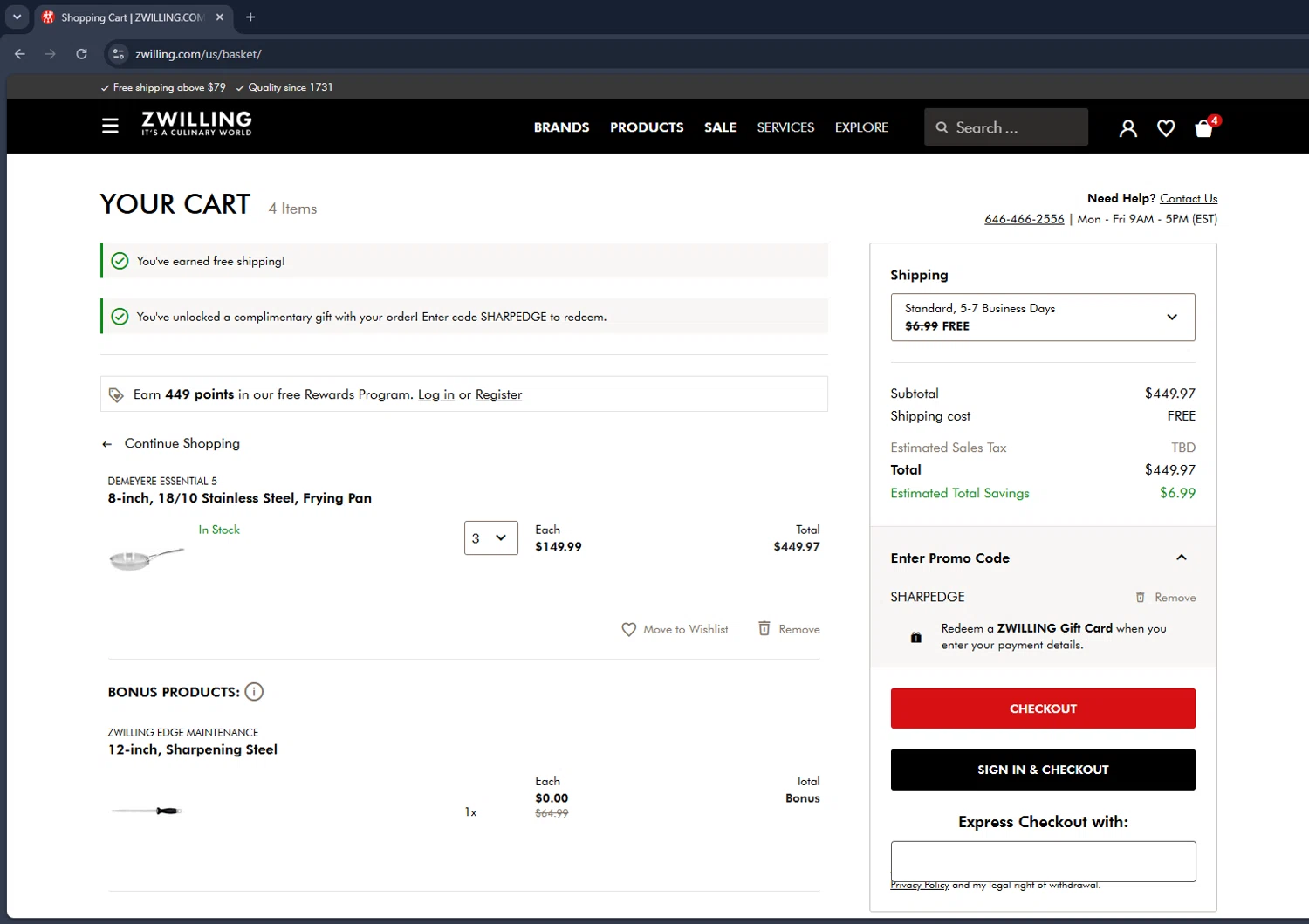Click the green check icon on free shipping notice

[x=120, y=261]
